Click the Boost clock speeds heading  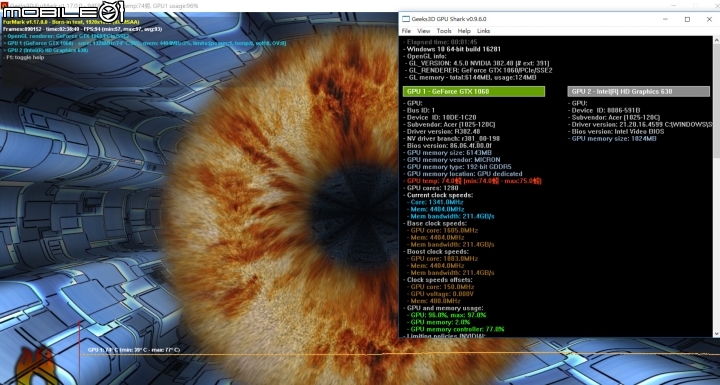tap(436, 251)
